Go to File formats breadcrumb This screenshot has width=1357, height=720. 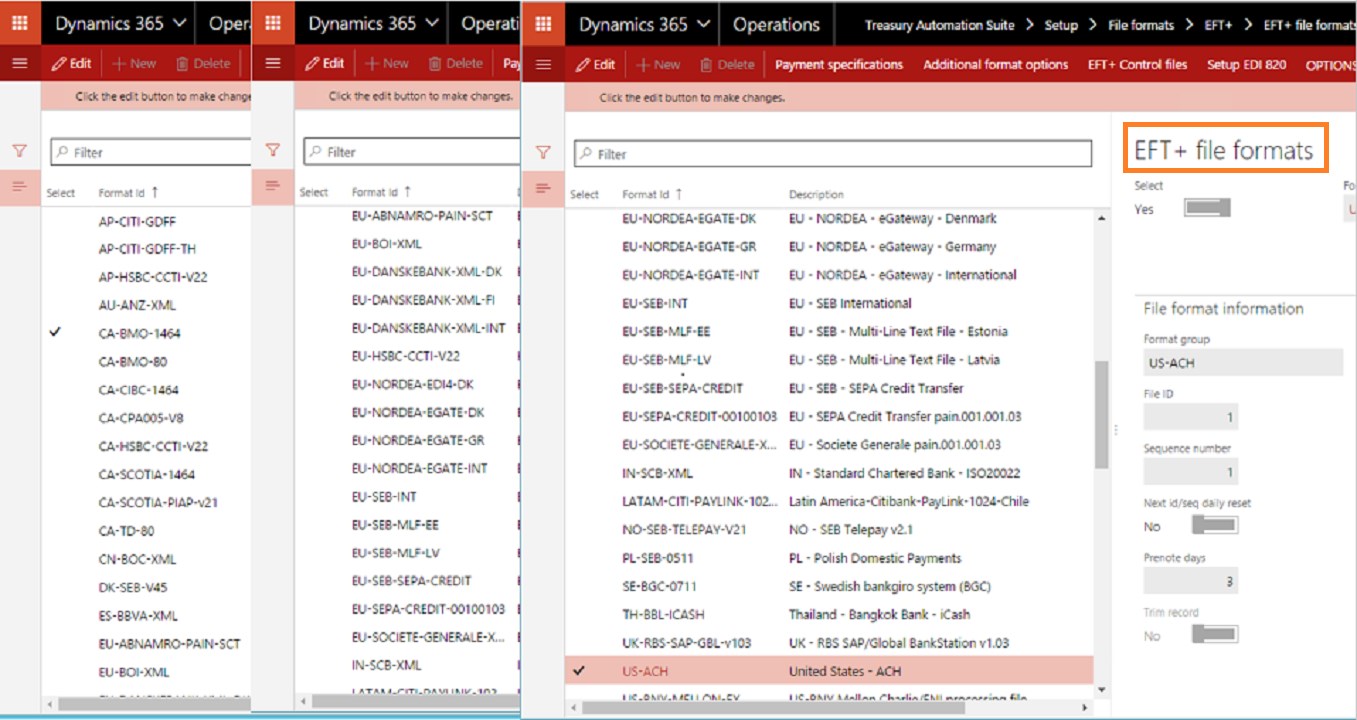point(1141,25)
